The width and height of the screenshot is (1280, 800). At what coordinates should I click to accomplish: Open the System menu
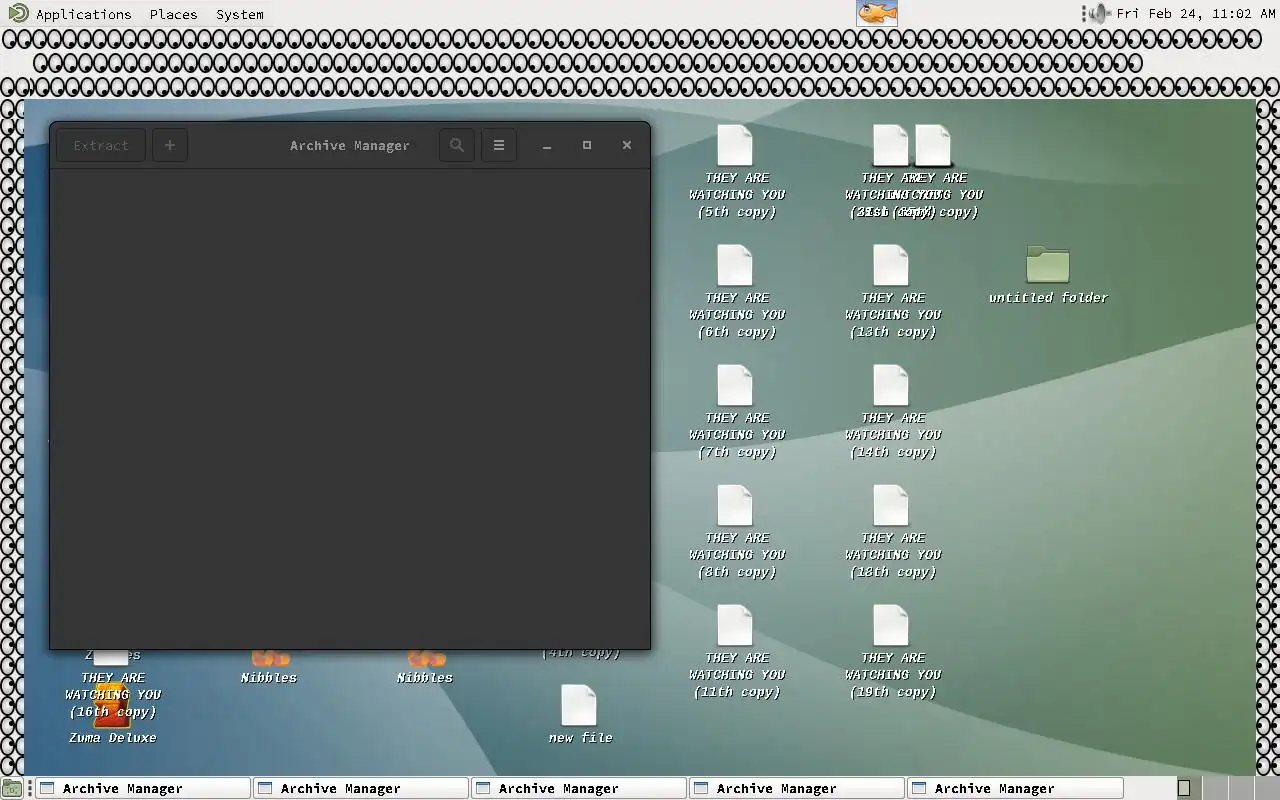click(x=240, y=14)
